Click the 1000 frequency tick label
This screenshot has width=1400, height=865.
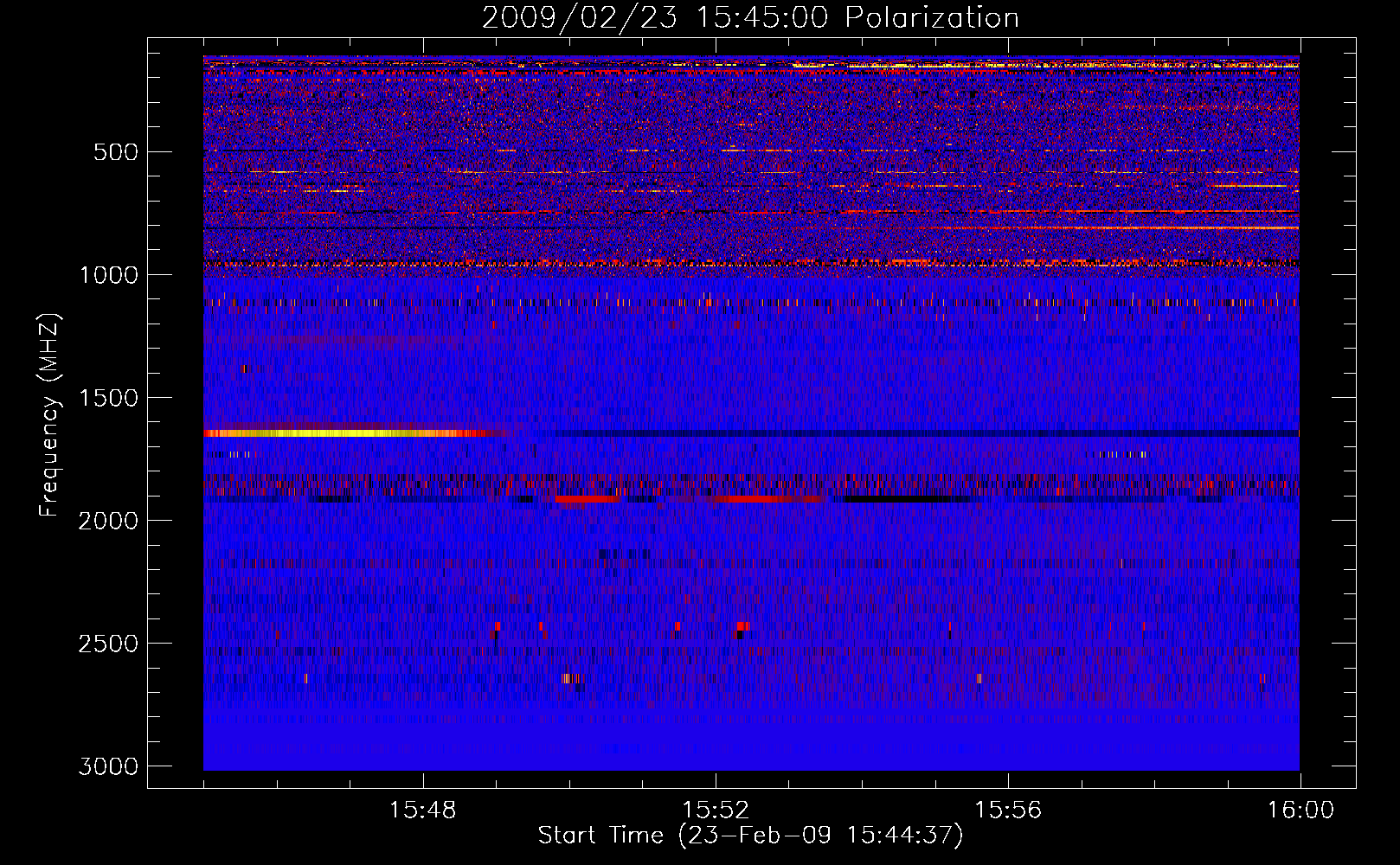click(x=108, y=275)
